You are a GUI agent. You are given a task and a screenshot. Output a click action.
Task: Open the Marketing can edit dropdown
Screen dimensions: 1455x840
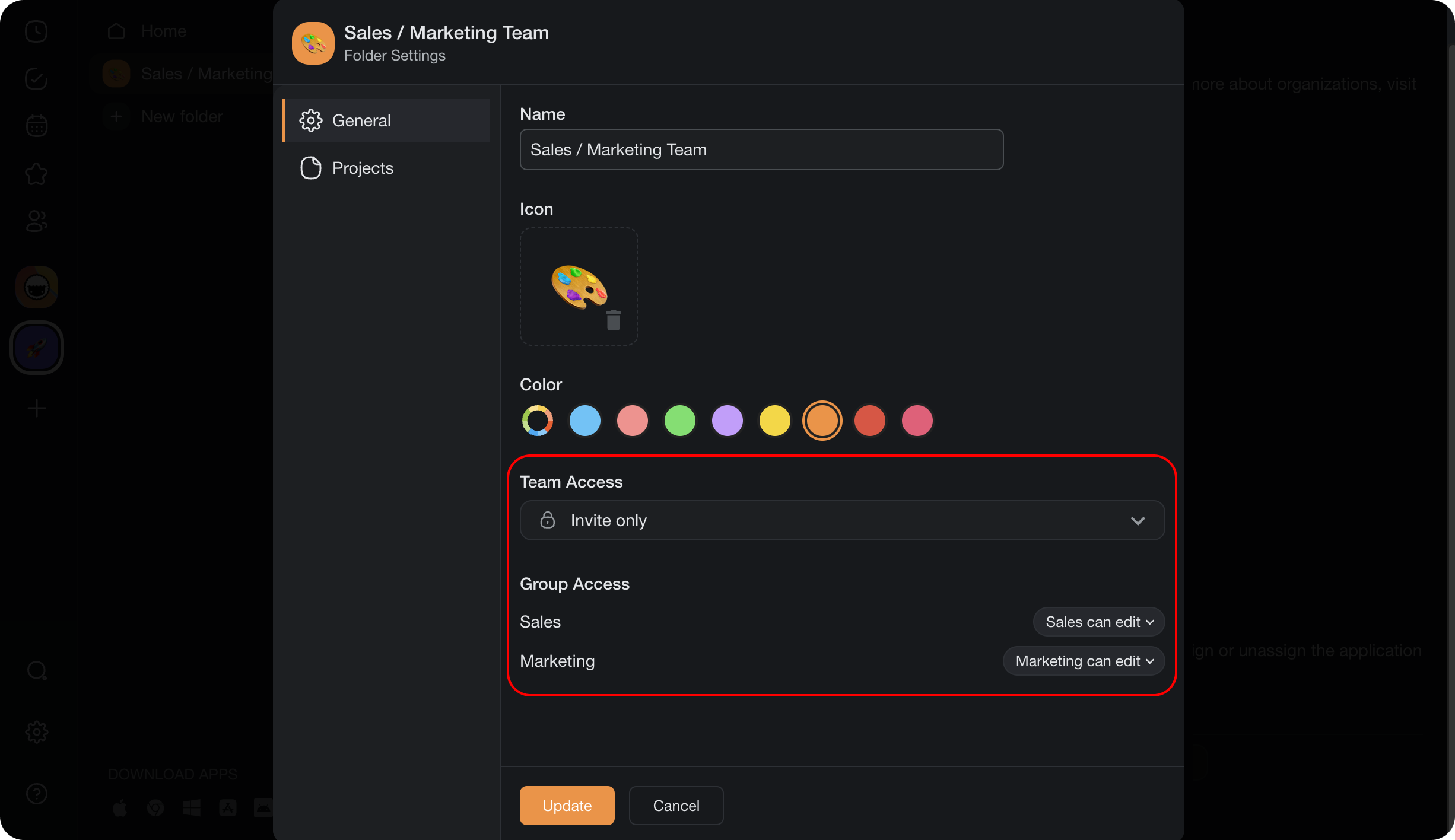tap(1084, 661)
